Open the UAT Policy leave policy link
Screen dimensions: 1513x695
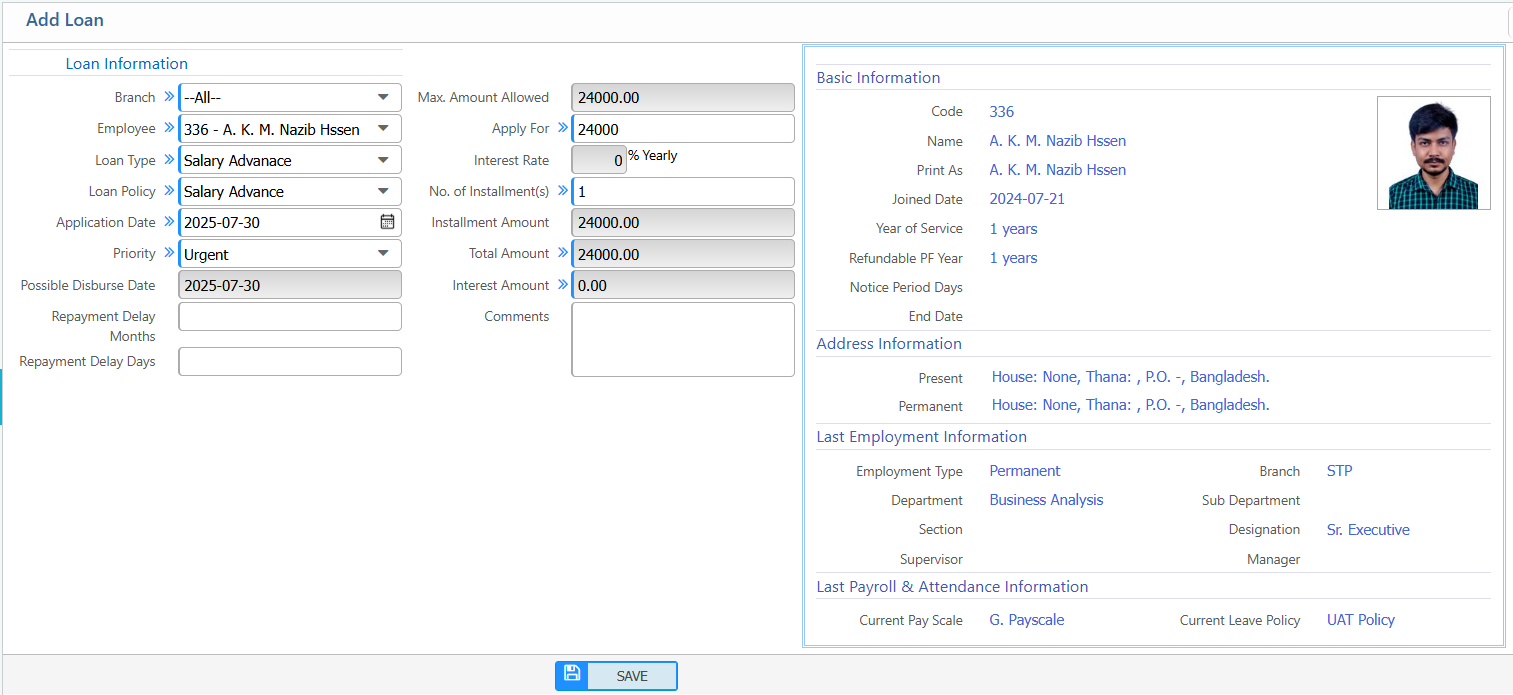pyautogui.click(x=1360, y=619)
